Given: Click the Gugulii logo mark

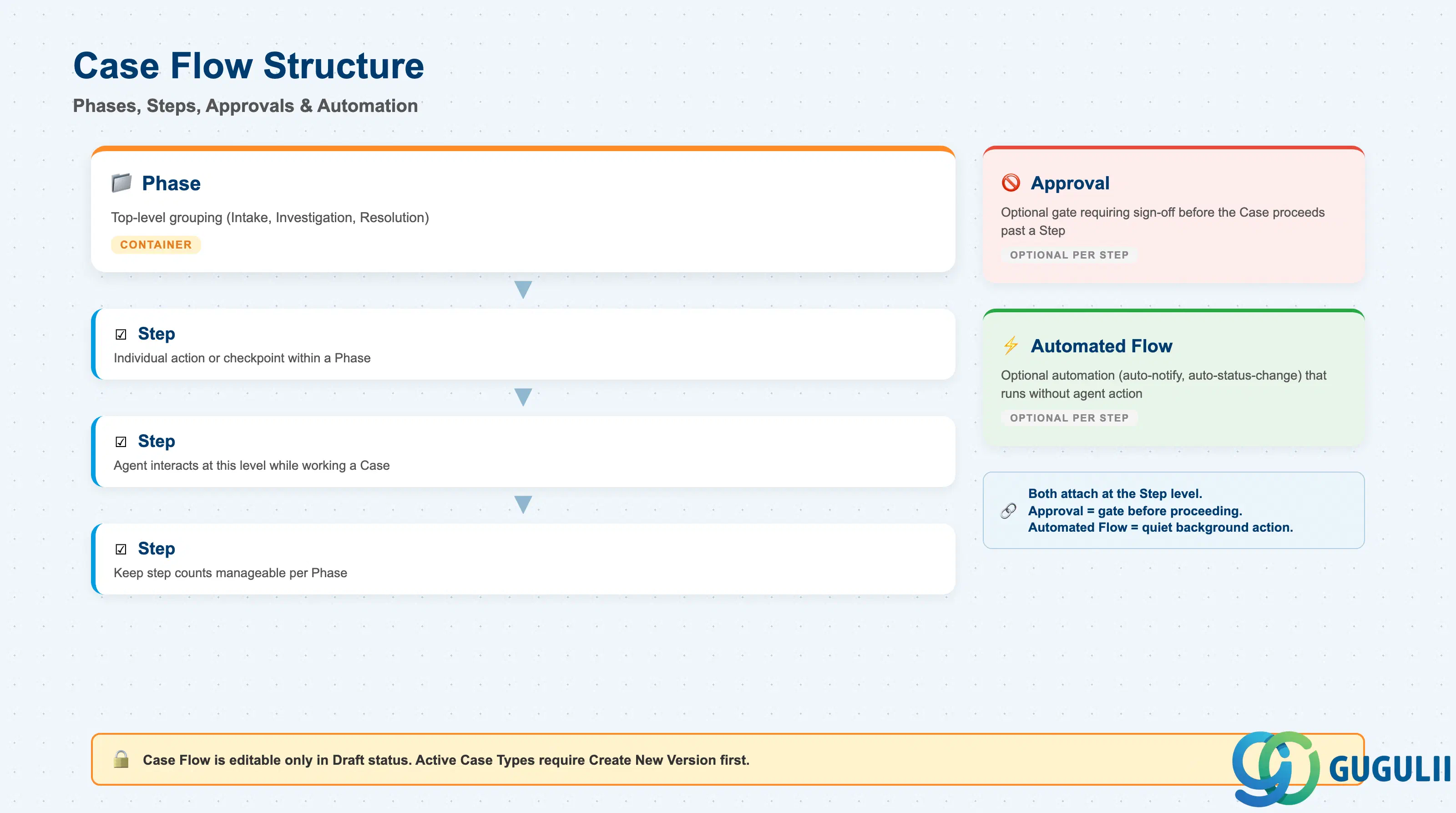Looking at the screenshot, I should 1276,768.
